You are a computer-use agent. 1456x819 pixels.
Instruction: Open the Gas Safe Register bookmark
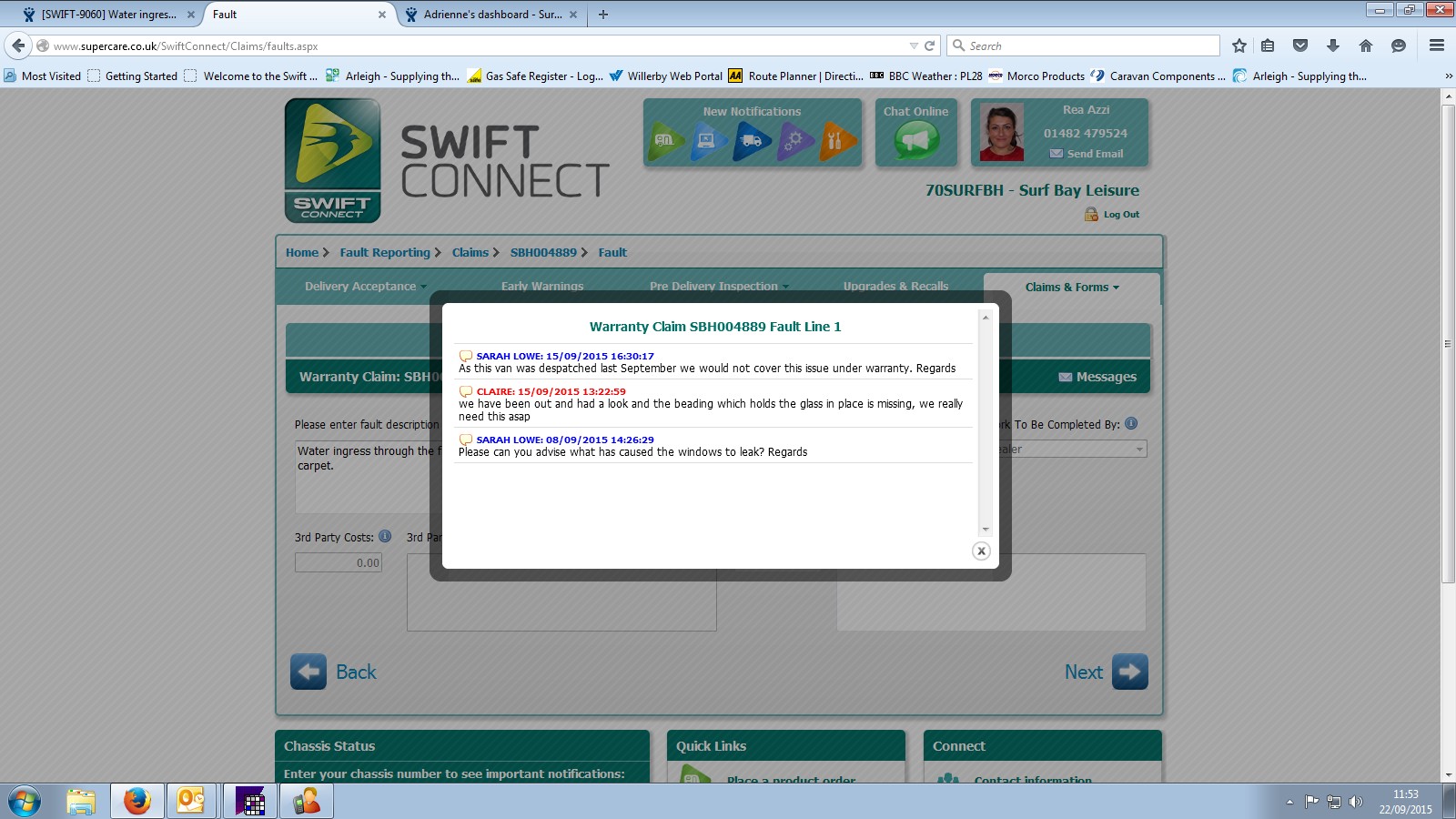tap(535, 76)
